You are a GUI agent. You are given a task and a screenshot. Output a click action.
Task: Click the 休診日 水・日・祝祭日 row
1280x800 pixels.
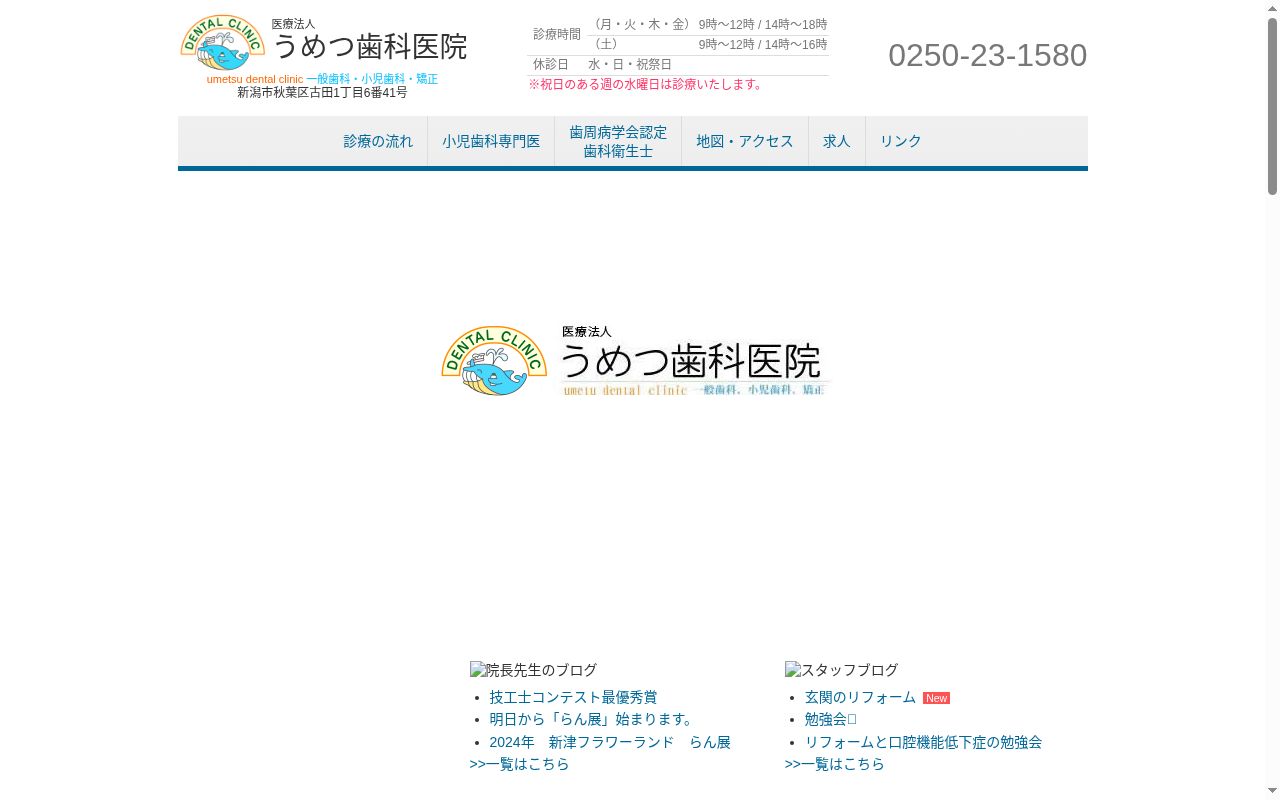pos(678,65)
